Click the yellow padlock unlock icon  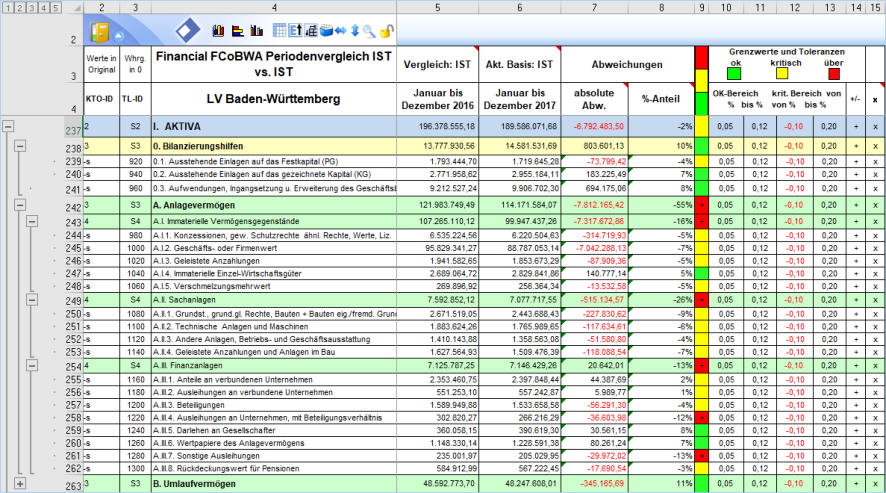(x=386, y=31)
